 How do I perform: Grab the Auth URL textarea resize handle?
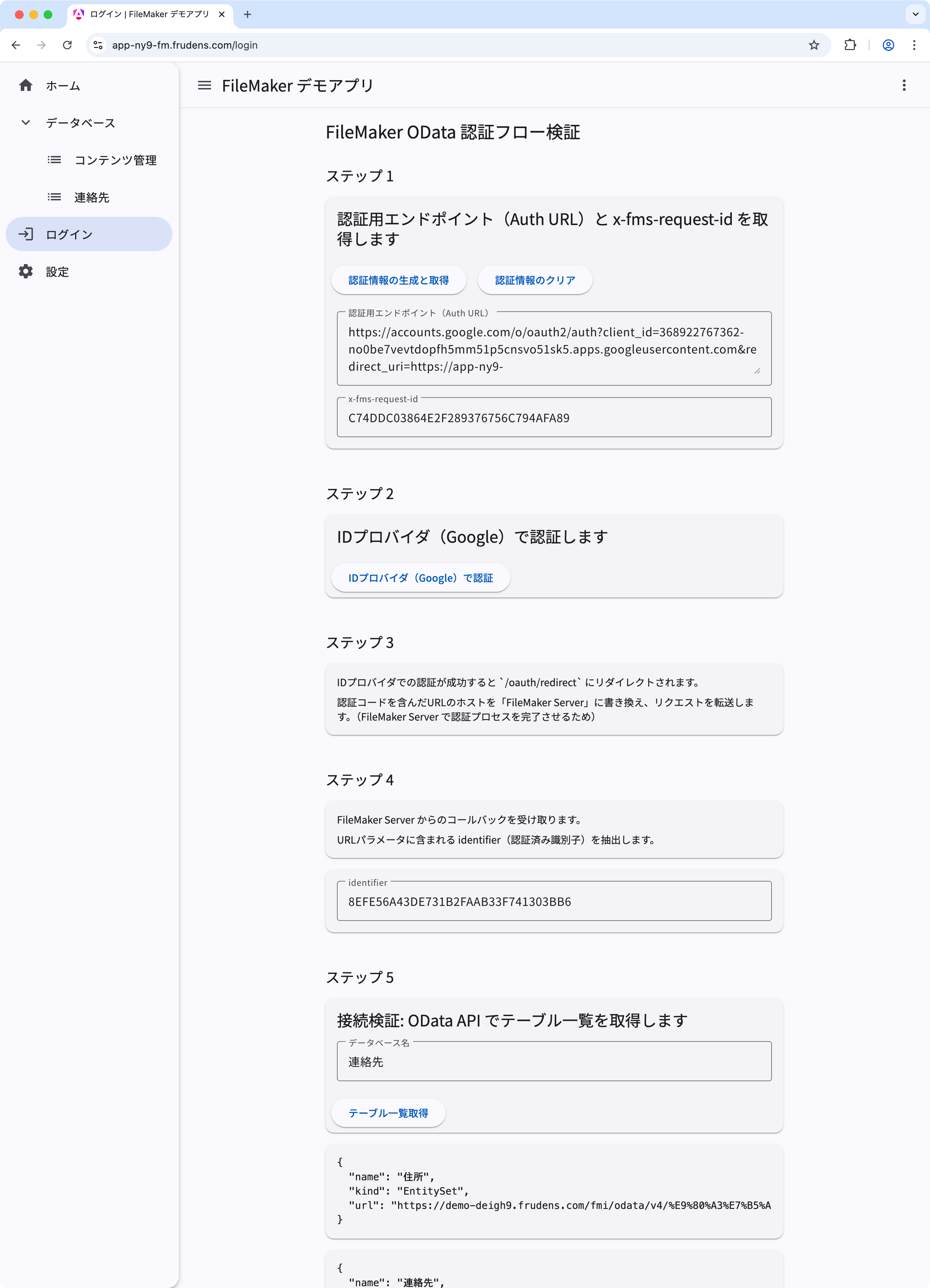coord(757,371)
